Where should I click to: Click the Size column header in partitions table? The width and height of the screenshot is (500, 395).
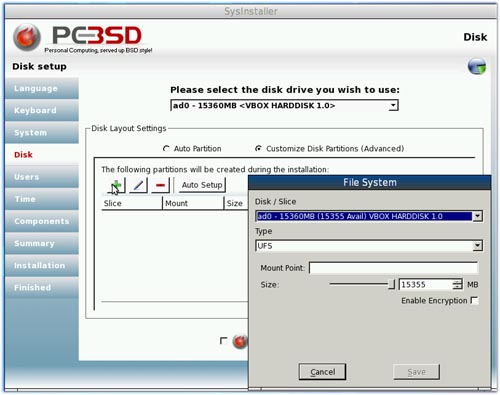pyautogui.click(x=236, y=203)
